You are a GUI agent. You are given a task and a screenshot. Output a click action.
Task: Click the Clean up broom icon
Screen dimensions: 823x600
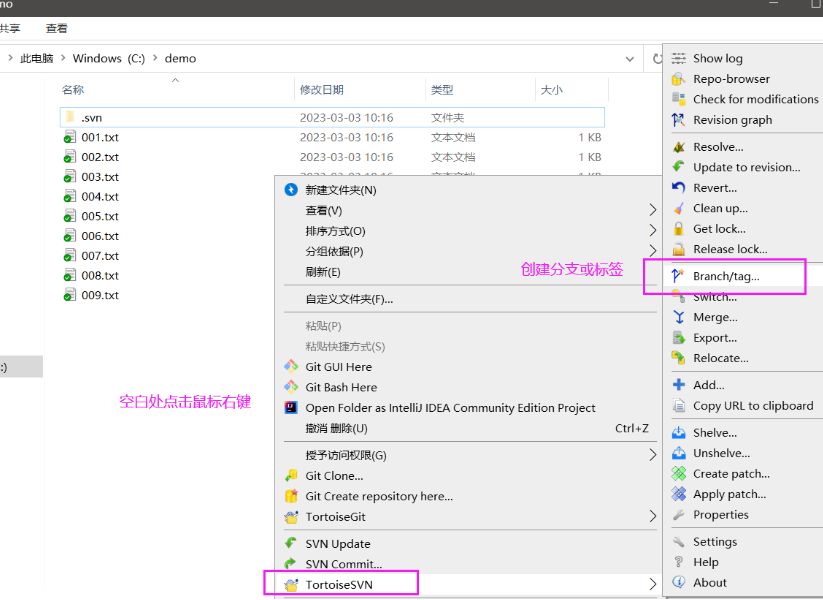679,208
